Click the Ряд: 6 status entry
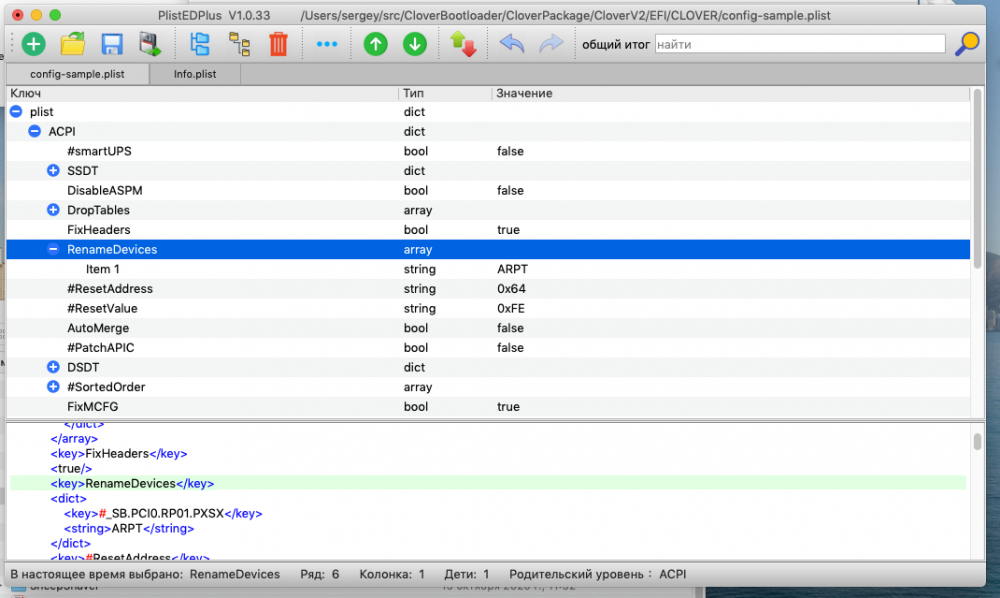Viewport: 1000px width, 598px height. point(320,574)
